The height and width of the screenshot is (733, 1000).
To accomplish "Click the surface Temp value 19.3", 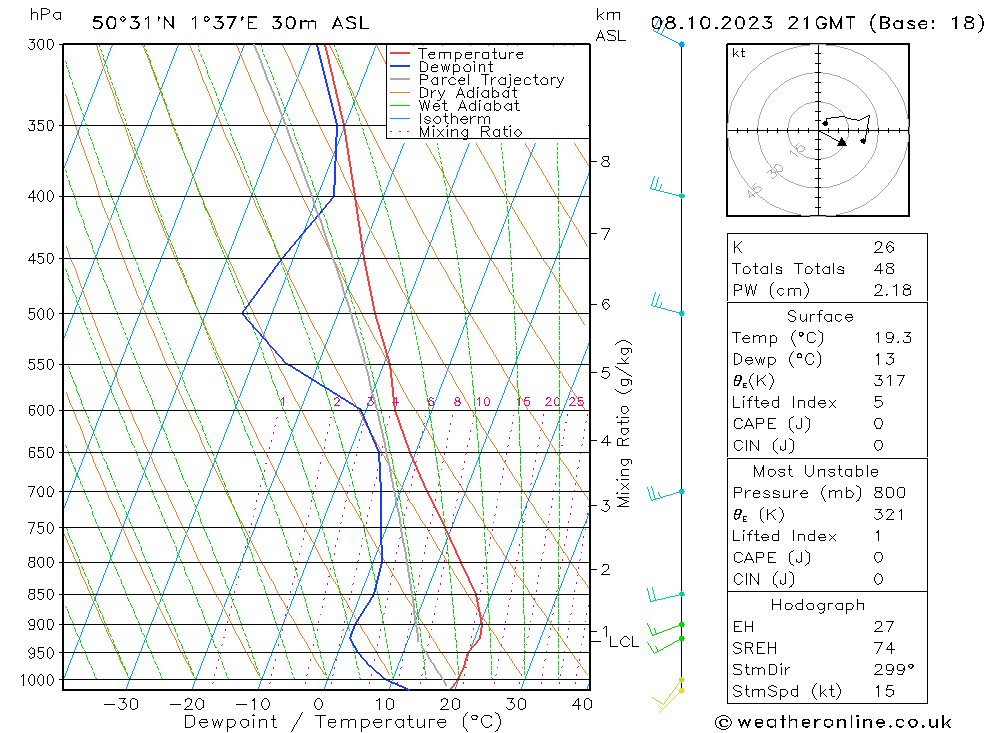I will [893, 337].
